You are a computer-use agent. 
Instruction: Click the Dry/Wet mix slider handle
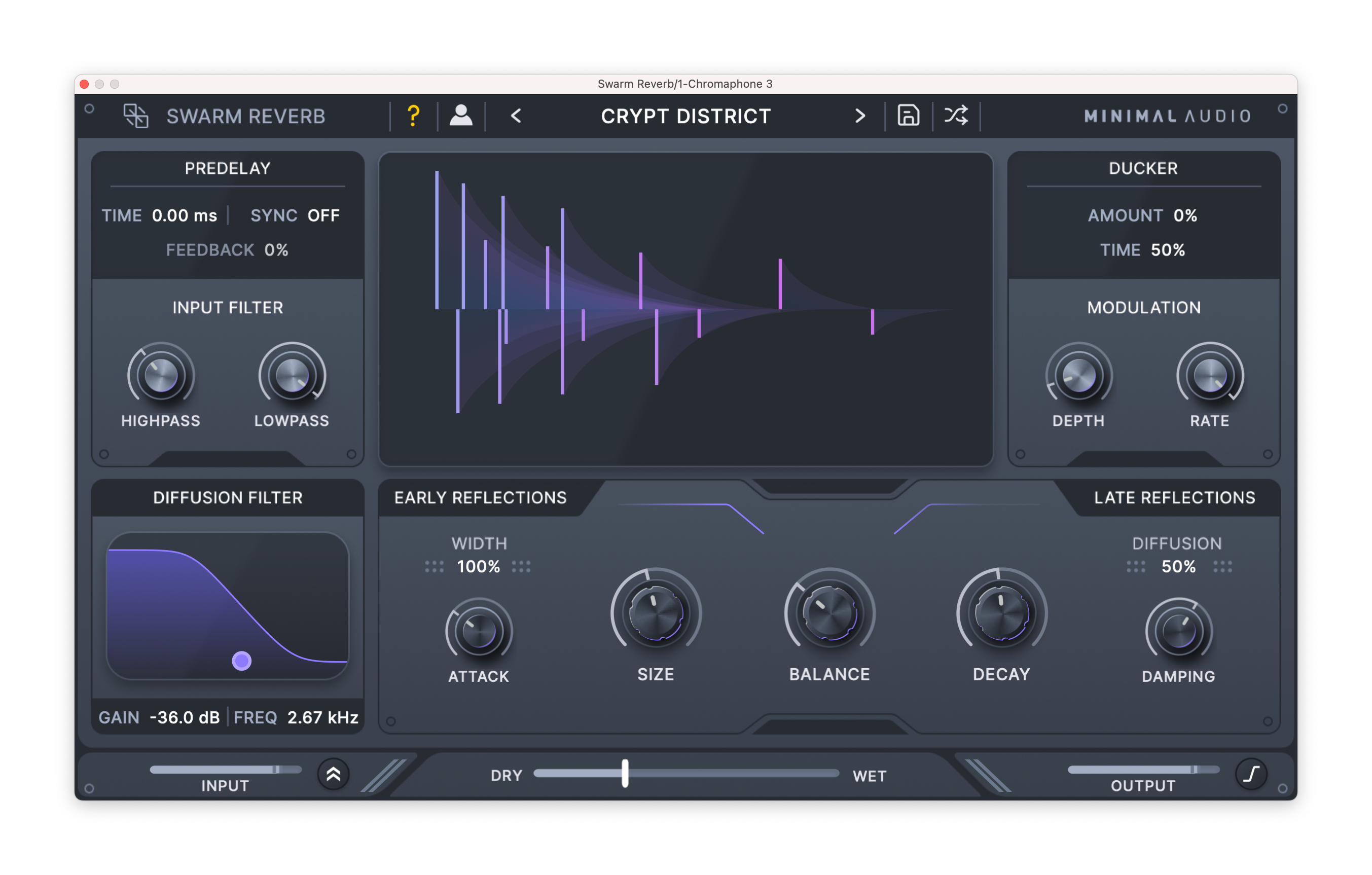[625, 774]
